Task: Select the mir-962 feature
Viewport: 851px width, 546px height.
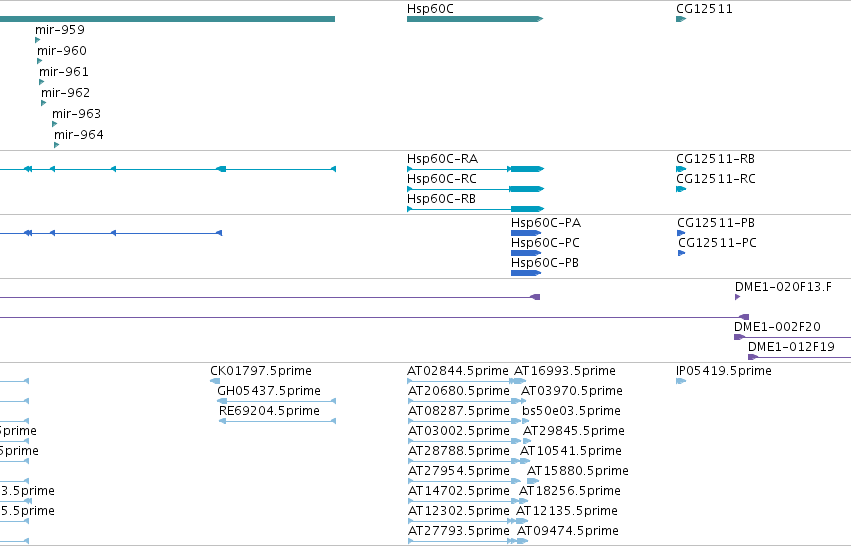Action: (44, 103)
